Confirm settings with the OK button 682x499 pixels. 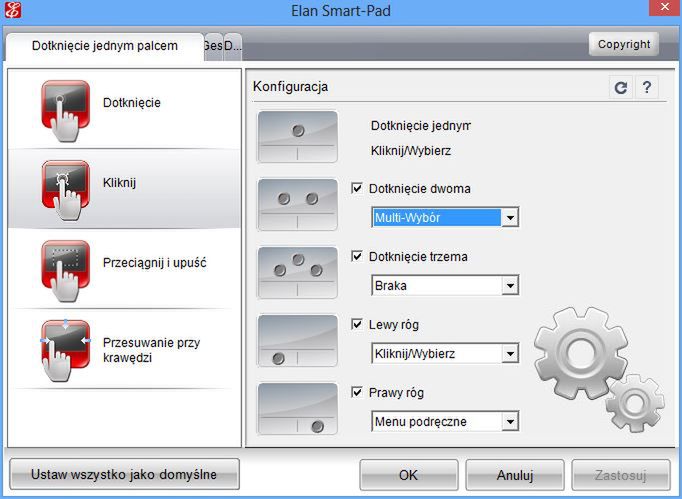click(408, 475)
